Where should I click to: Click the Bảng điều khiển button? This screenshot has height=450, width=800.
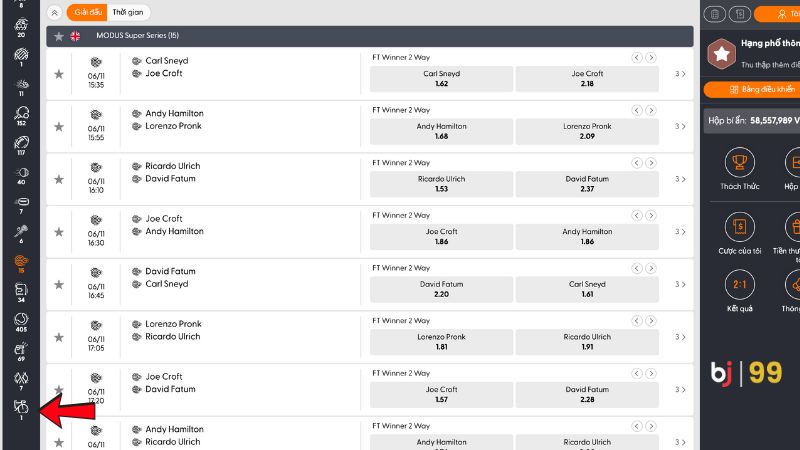click(x=753, y=89)
